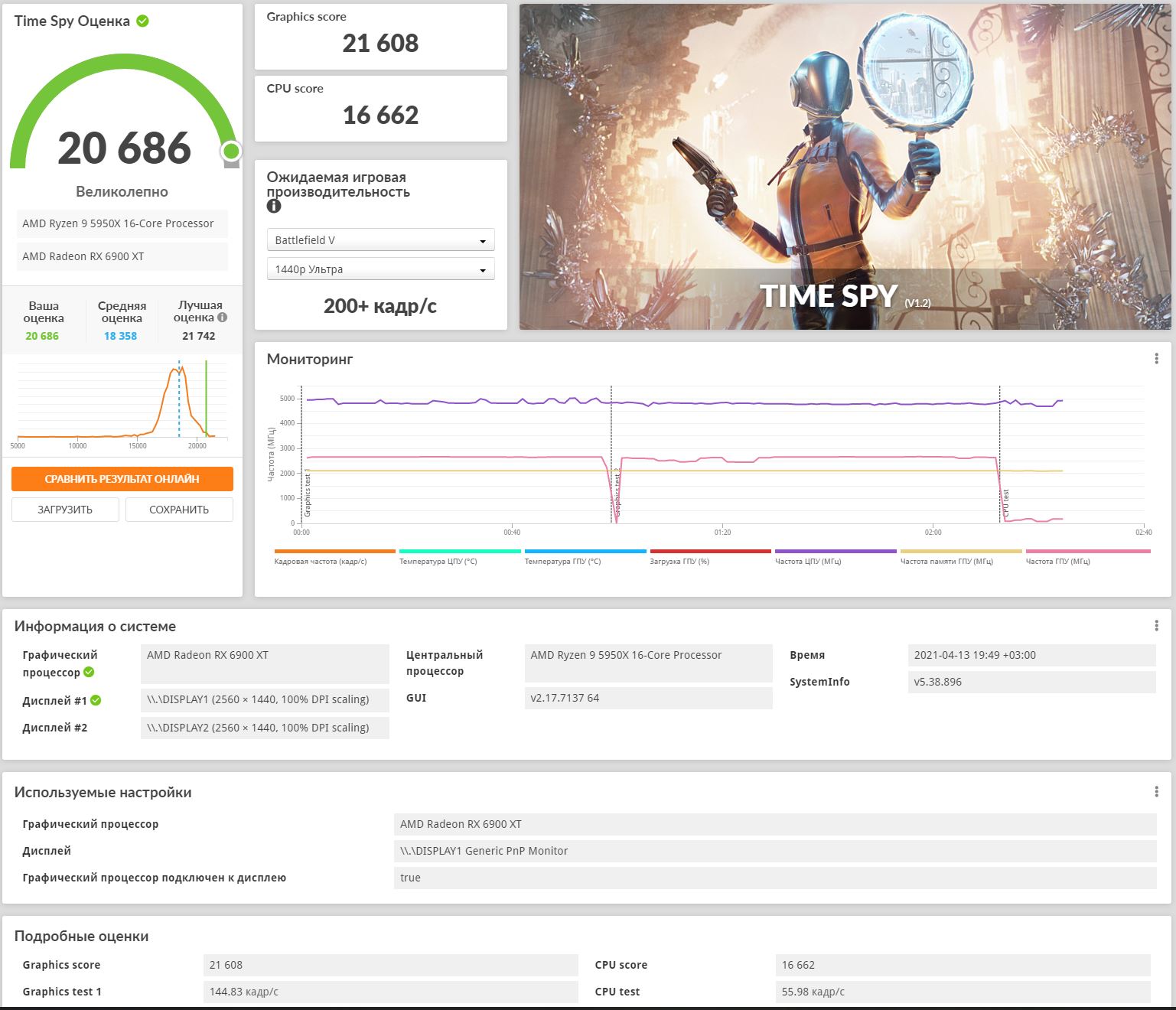
Task: Open the three-dot menu in Мониторинг panel
Action: (1156, 359)
